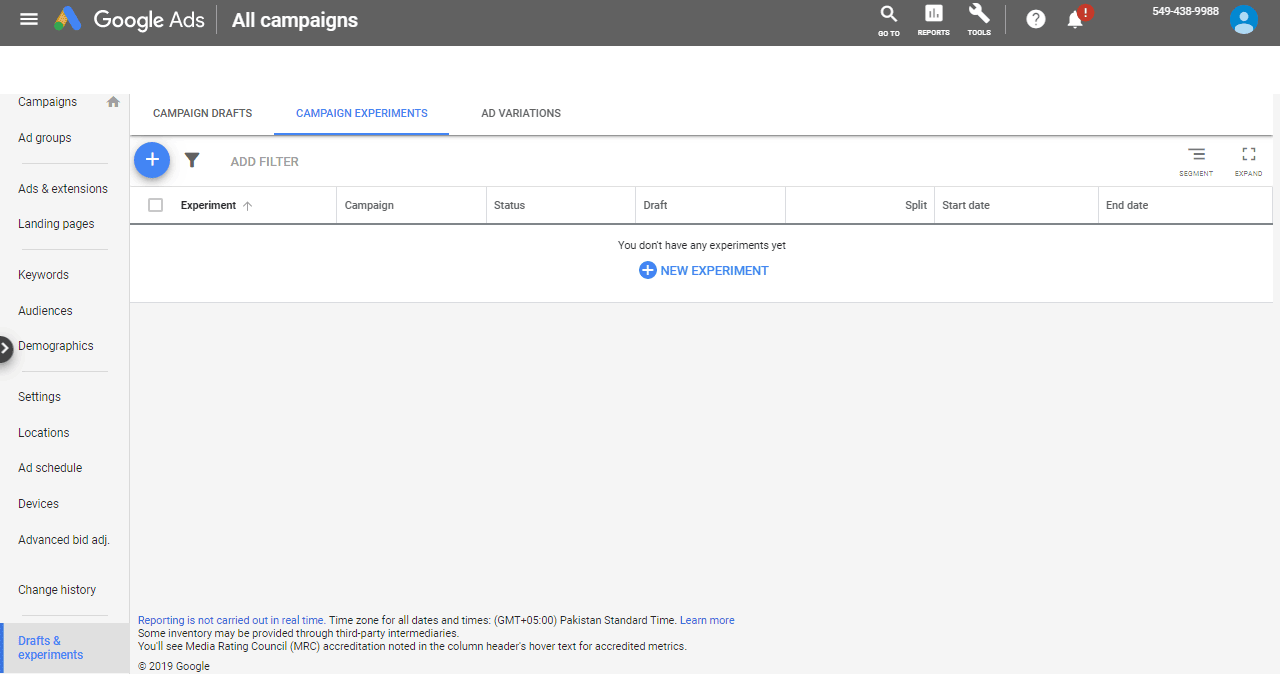Open the Tools wrench icon

tap(979, 19)
